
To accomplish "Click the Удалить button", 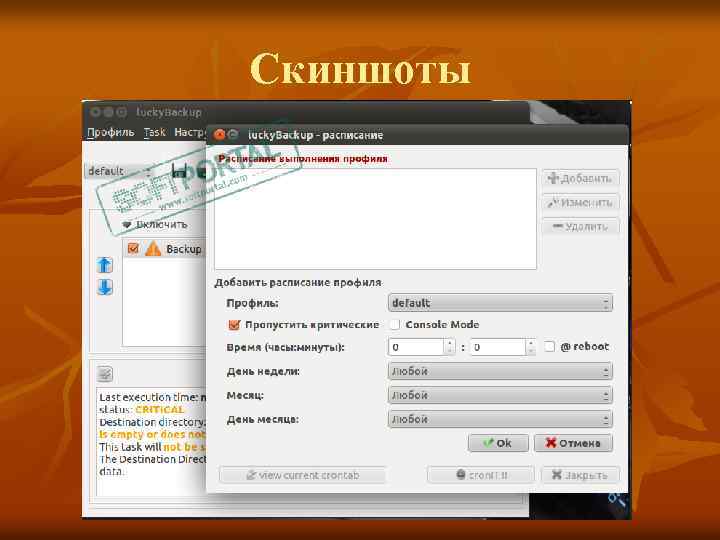I will click(x=580, y=226).
